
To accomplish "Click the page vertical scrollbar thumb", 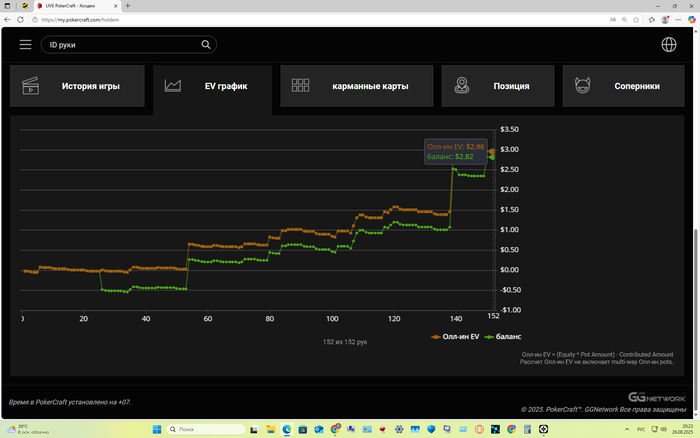I will pos(696,321).
